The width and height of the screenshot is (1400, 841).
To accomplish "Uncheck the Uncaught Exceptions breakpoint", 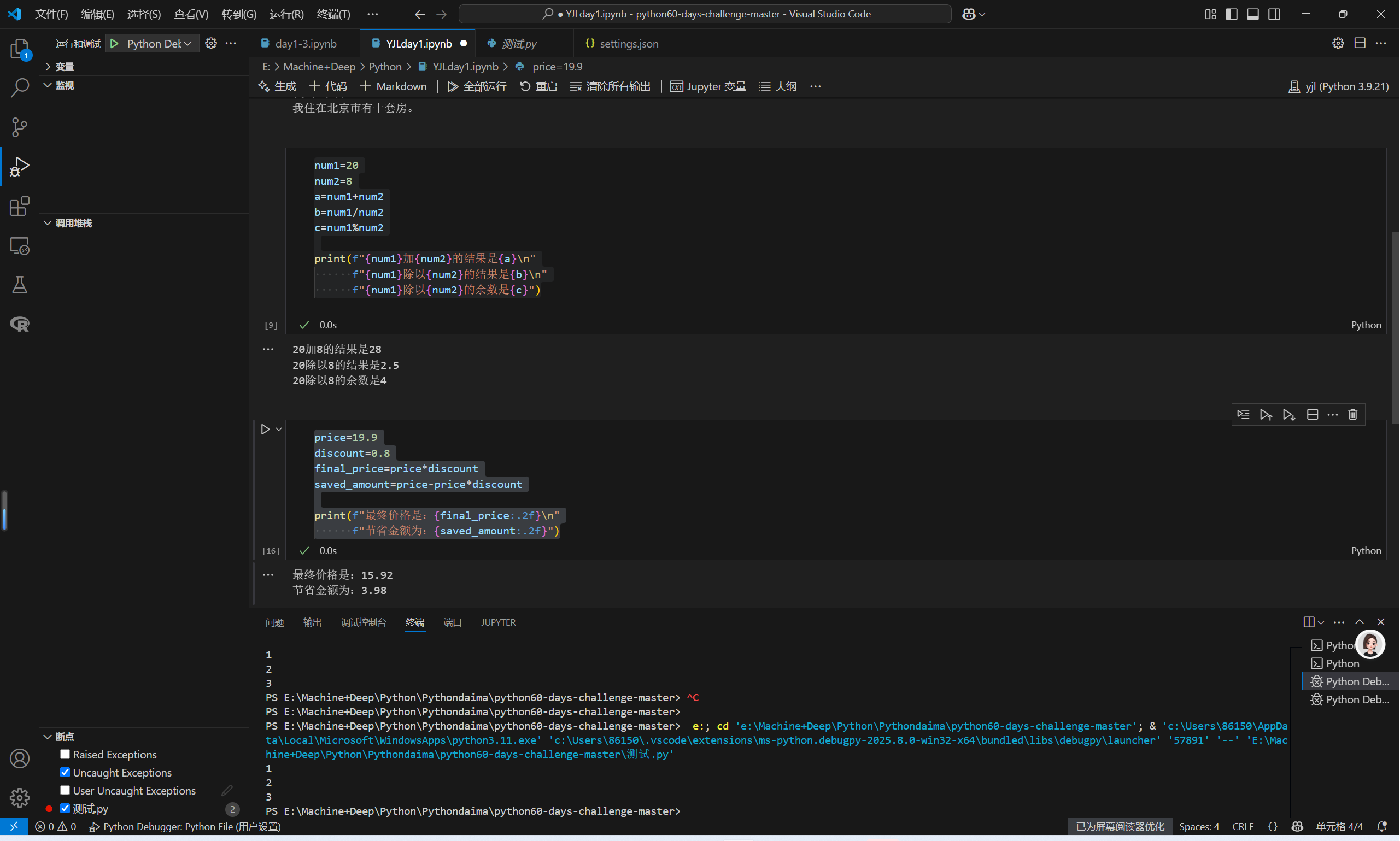I will click(x=65, y=773).
